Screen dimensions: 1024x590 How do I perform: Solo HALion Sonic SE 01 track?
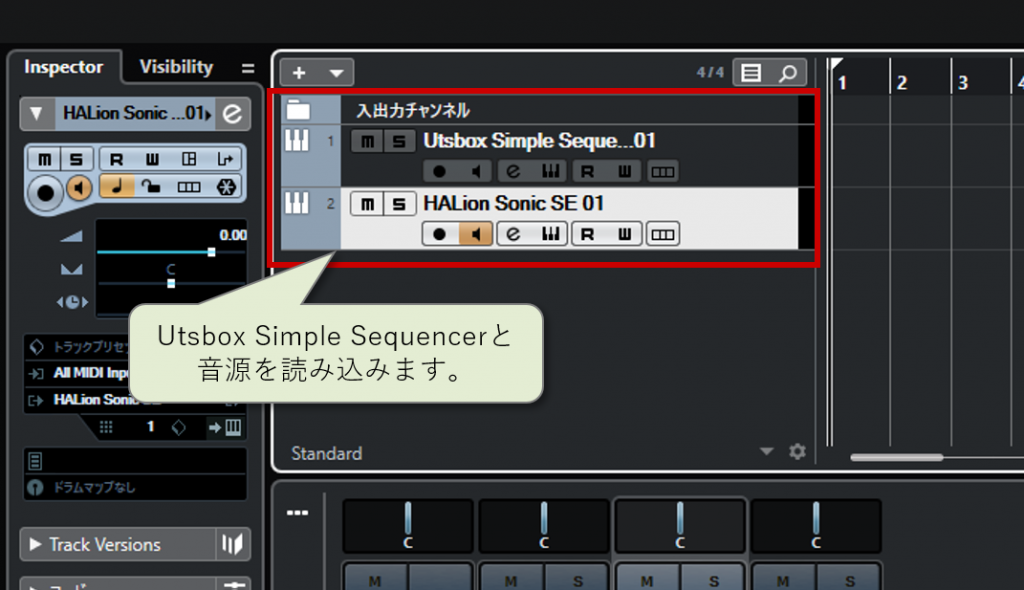point(400,204)
